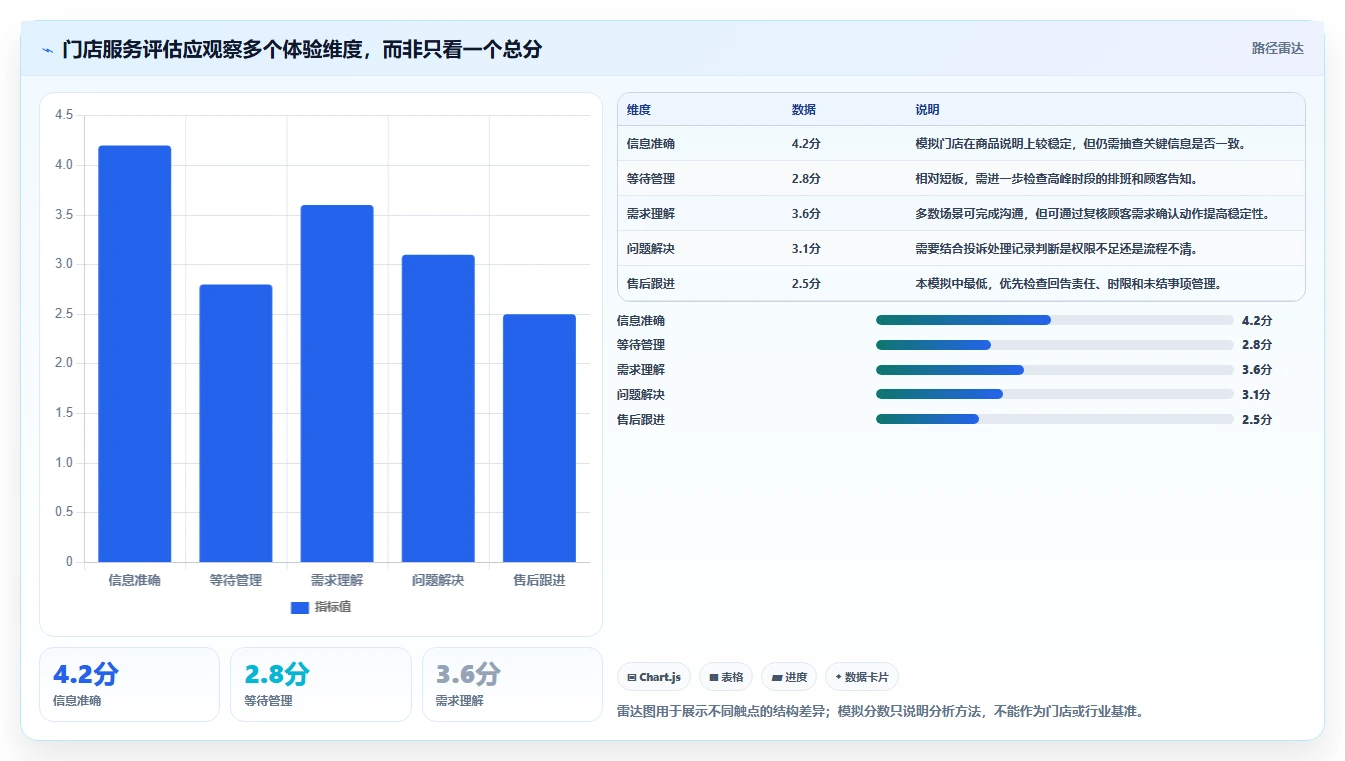Click the description starting 多数场景可完成沟通
The height and width of the screenshot is (761, 1345).
pyautogui.click(x=1093, y=213)
